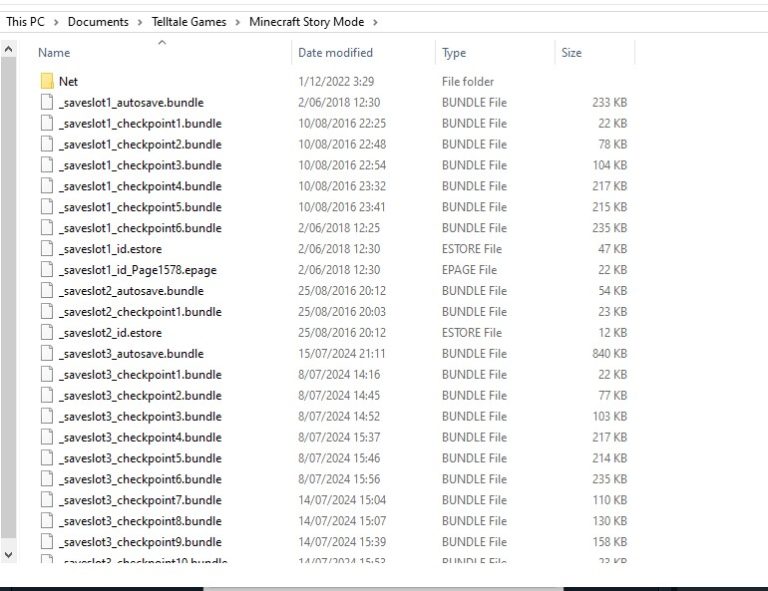Select file icon of _saveslot1_autosave.bundle
Image resolution: width=768 pixels, height=591 pixels.
point(47,102)
